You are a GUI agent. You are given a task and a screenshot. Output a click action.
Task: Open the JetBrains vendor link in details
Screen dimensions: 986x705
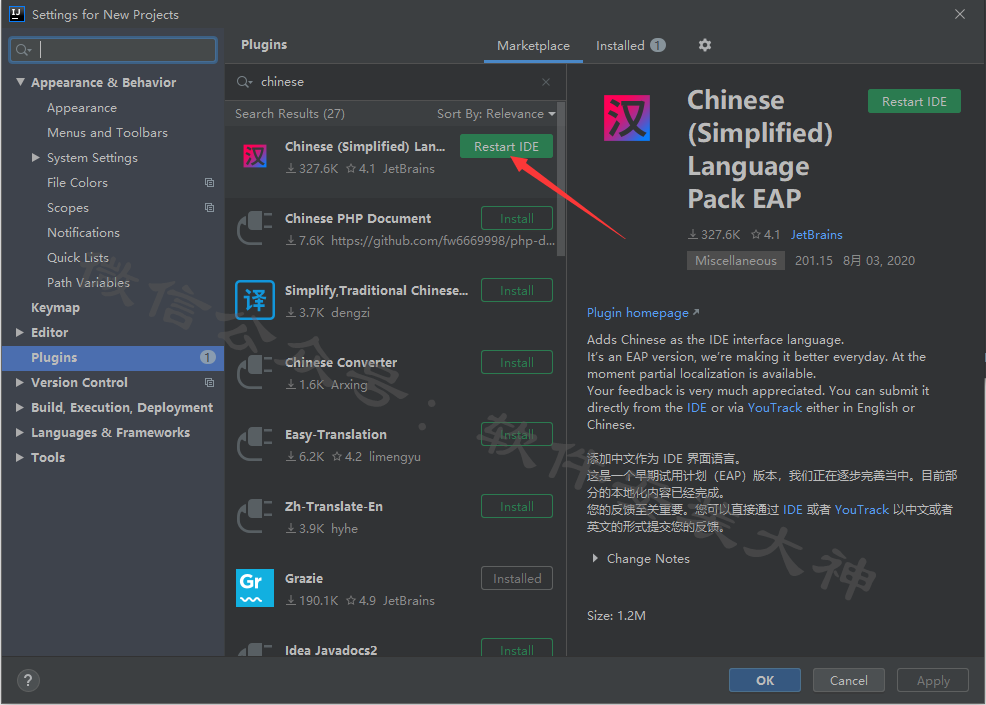816,235
